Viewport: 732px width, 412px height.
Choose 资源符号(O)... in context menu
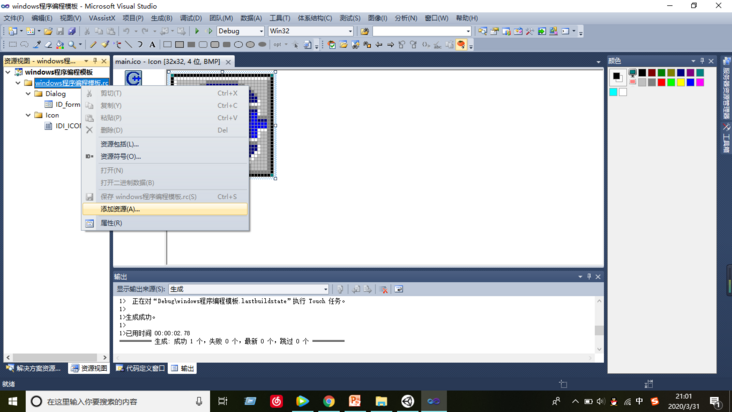coord(165,156)
